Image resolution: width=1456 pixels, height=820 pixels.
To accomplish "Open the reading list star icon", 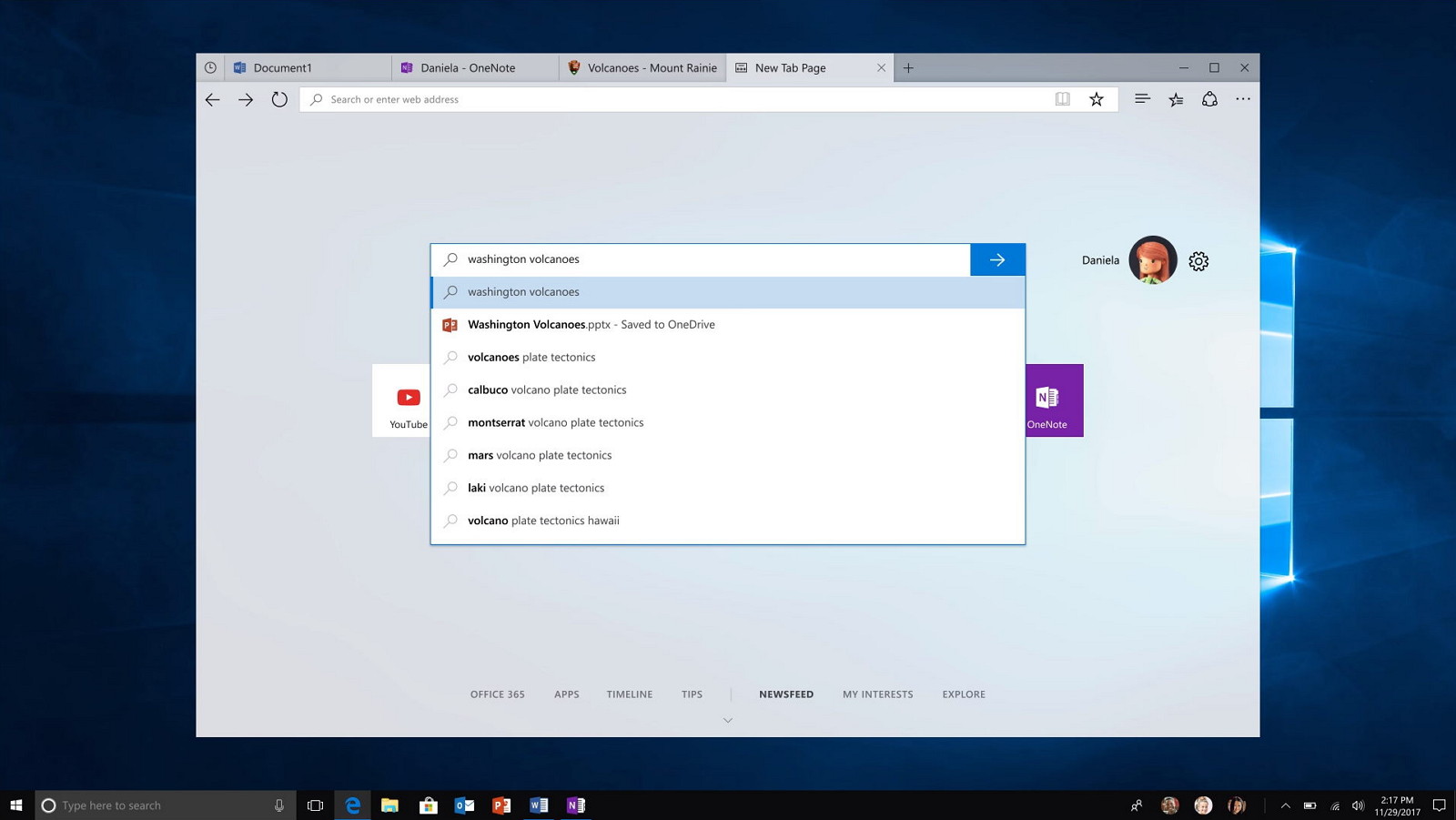I will coord(1176,99).
